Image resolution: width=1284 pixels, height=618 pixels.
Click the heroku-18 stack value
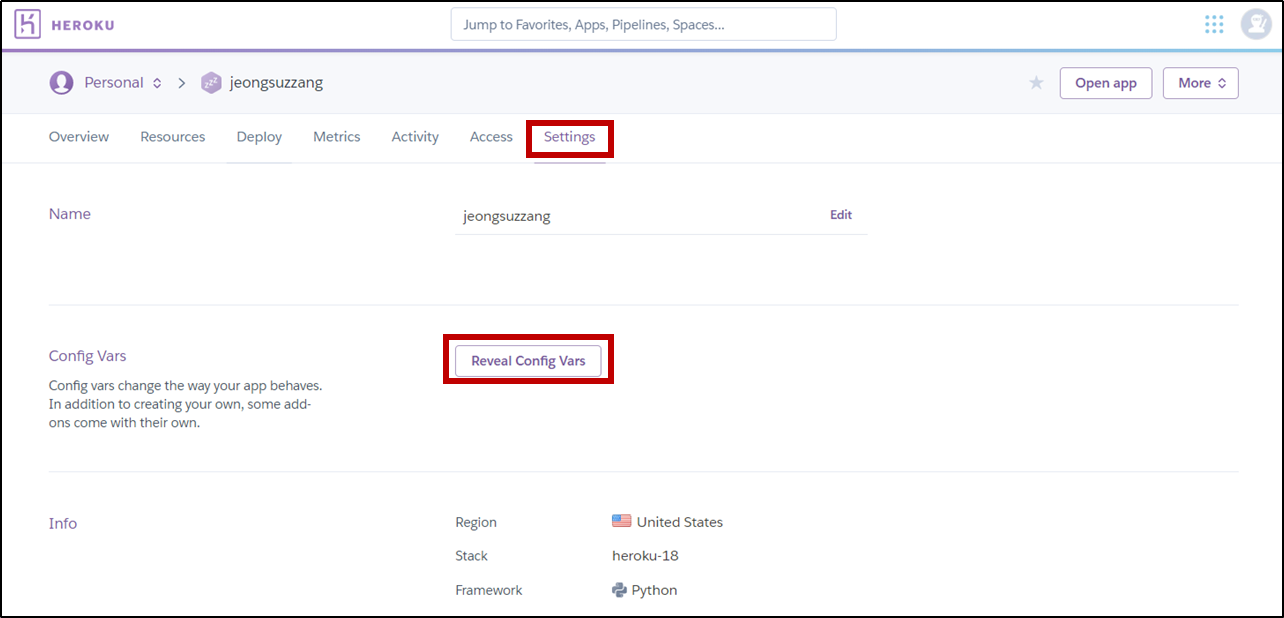pyautogui.click(x=645, y=556)
